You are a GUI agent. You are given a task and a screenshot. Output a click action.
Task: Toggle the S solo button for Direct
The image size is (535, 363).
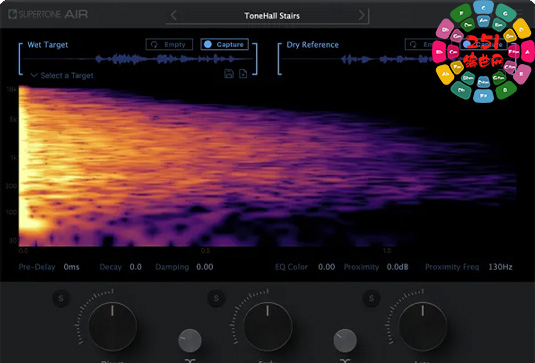pyautogui.click(x=61, y=299)
